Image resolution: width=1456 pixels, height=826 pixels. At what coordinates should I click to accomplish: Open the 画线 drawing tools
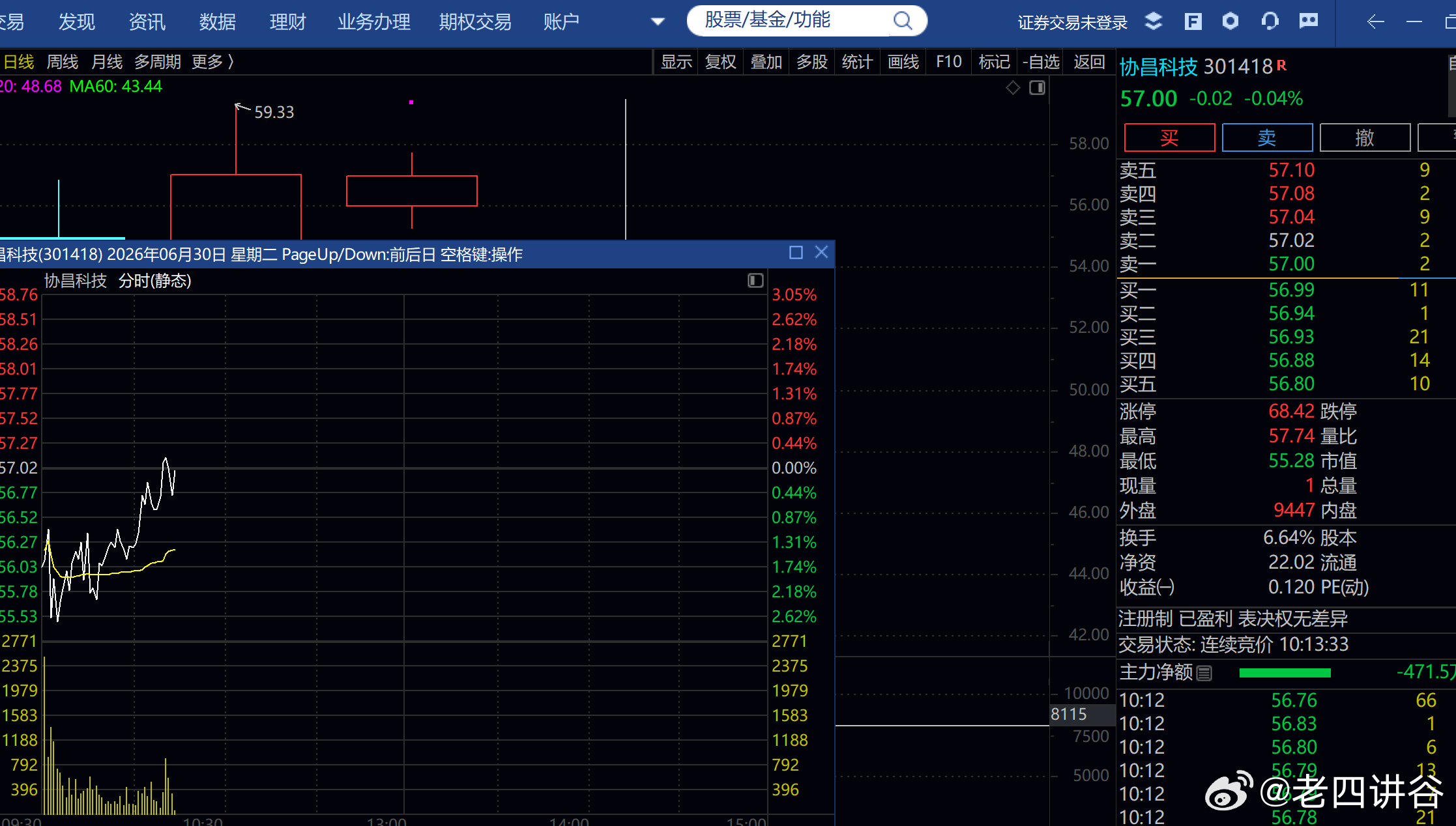903,63
